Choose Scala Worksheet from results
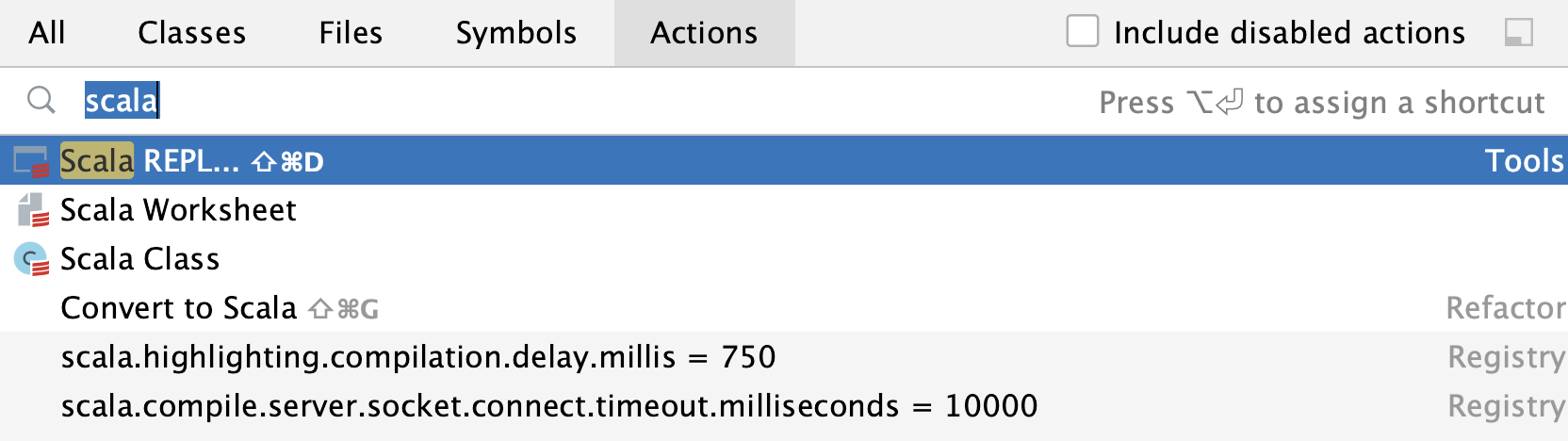This screenshot has height=441, width=1568. (784, 210)
